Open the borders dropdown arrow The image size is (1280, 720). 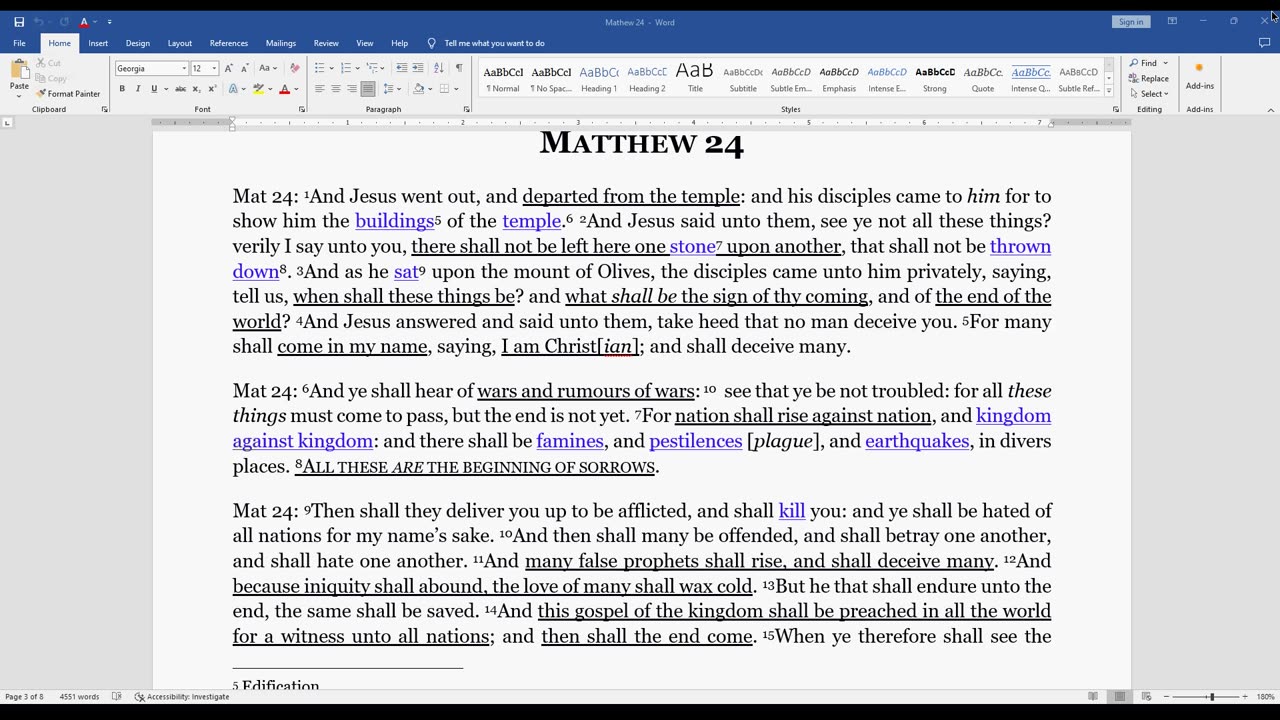tap(457, 89)
